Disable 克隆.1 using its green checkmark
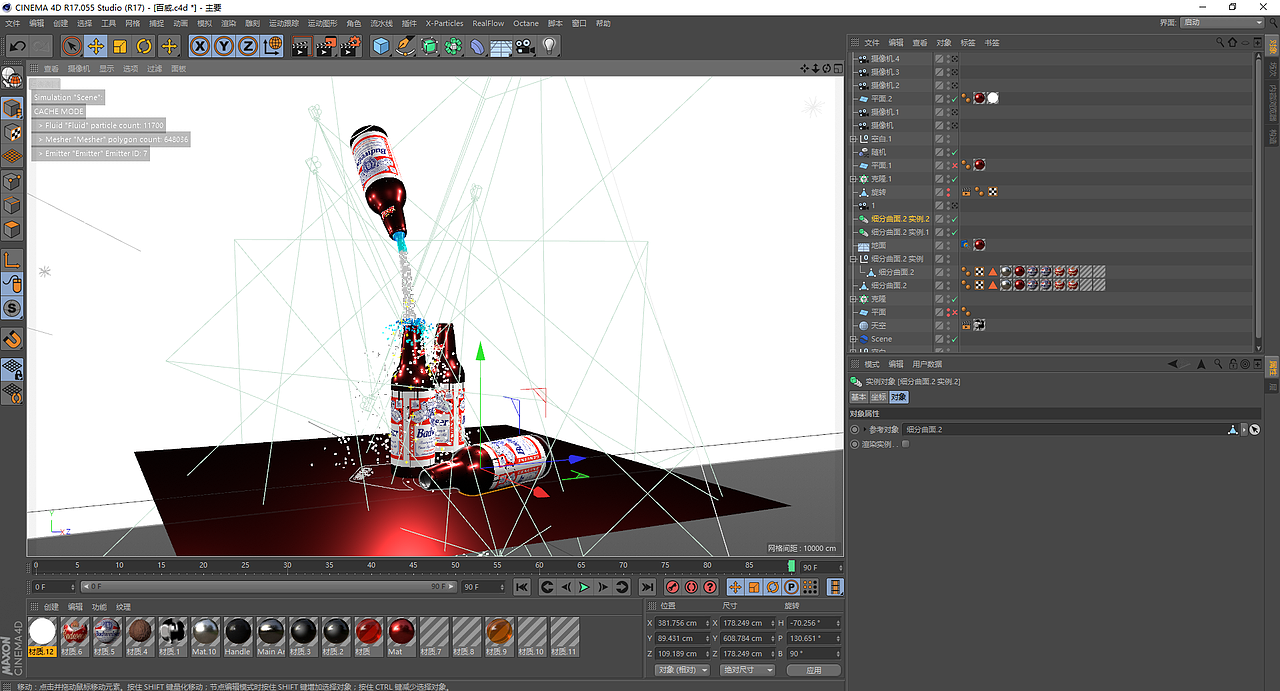This screenshot has width=1280, height=691. click(x=954, y=179)
